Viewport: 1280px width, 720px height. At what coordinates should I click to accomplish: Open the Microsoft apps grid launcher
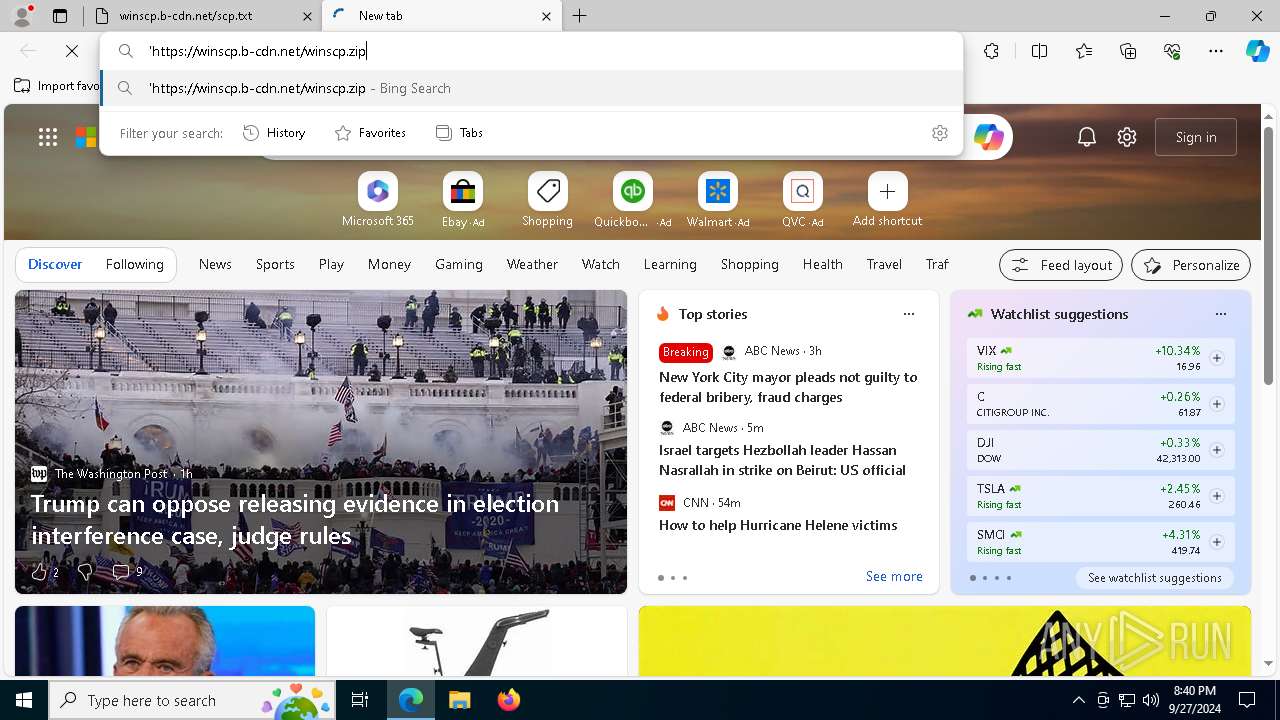click(48, 137)
